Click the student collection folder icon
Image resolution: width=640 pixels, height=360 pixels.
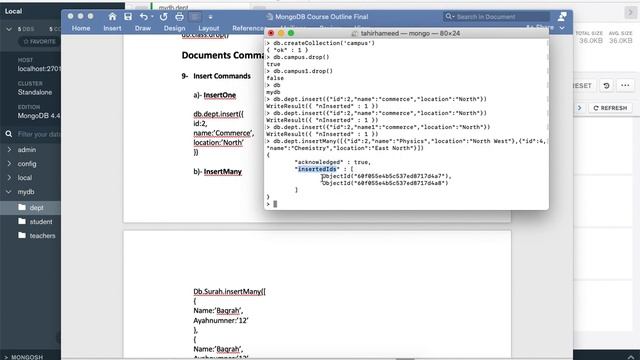pos(22,221)
